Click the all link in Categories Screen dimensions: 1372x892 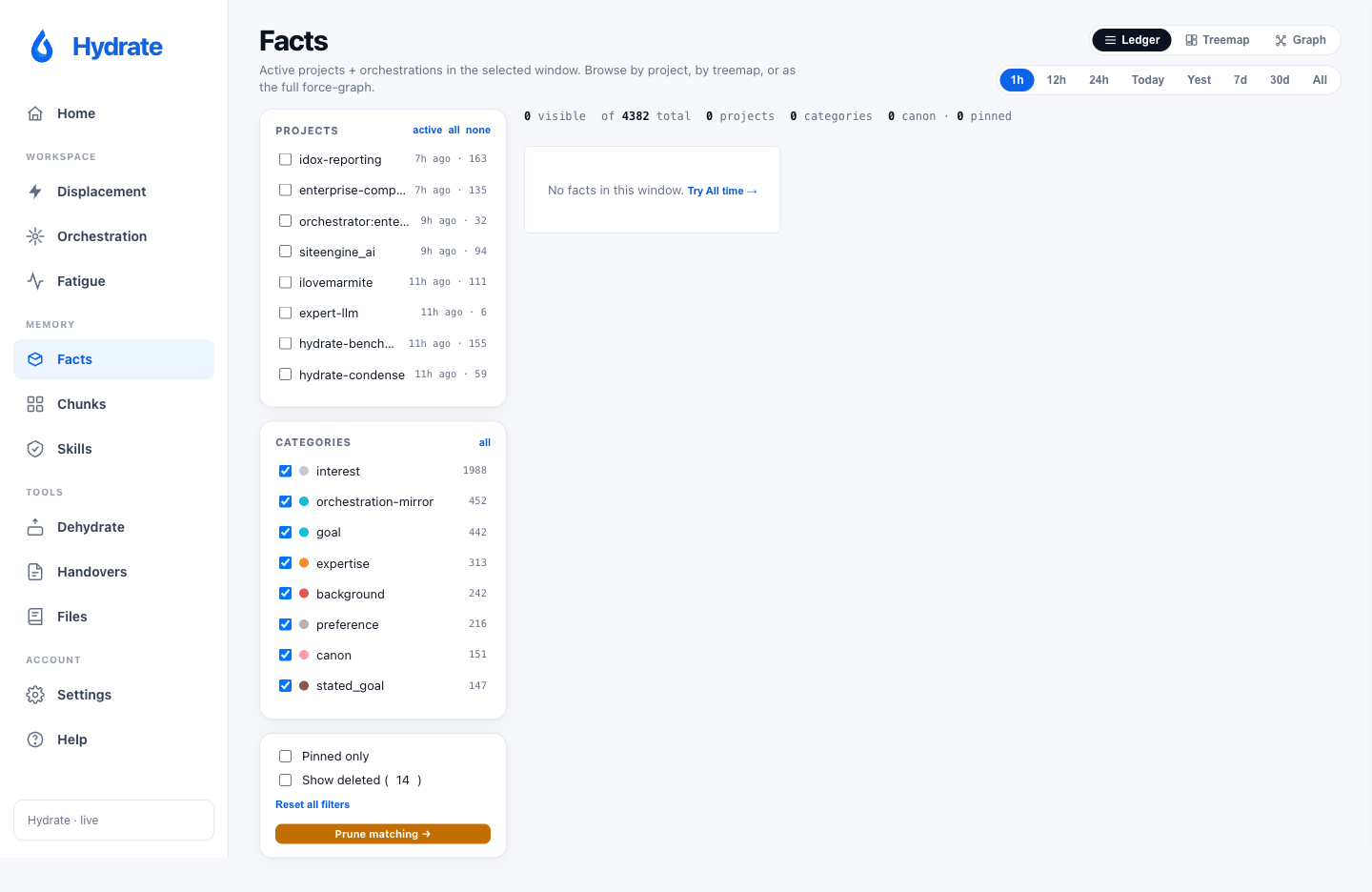tap(485, 442)
